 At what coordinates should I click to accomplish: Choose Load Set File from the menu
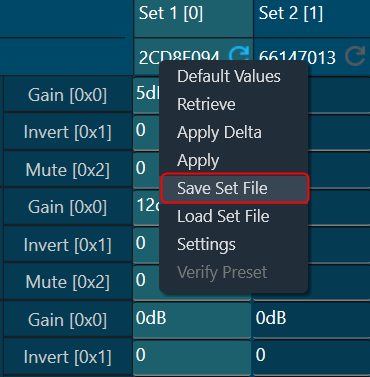point(223,216)
